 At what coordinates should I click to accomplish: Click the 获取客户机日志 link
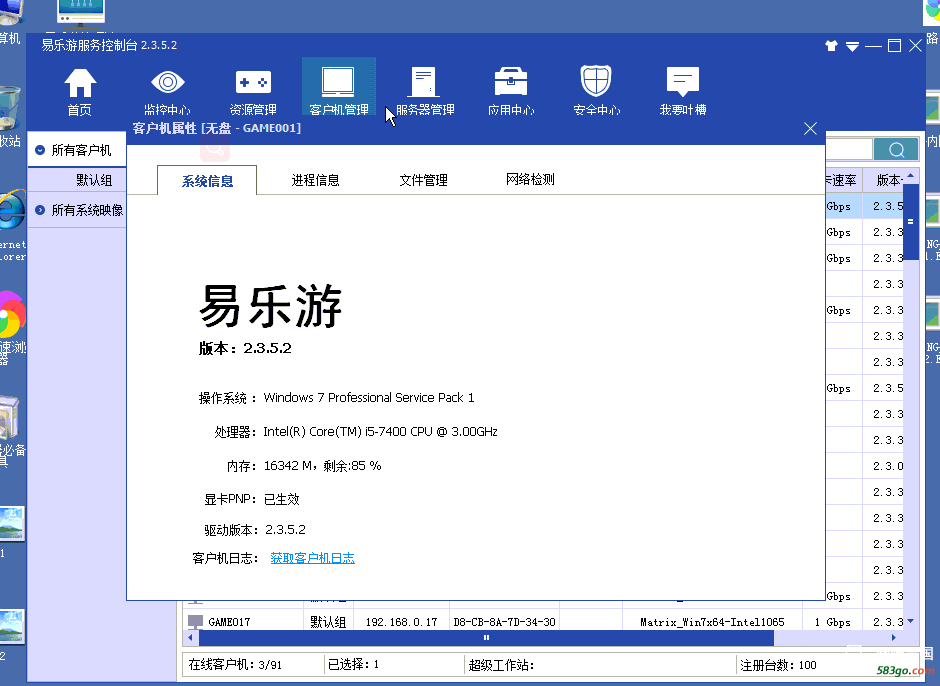(312, 558)
